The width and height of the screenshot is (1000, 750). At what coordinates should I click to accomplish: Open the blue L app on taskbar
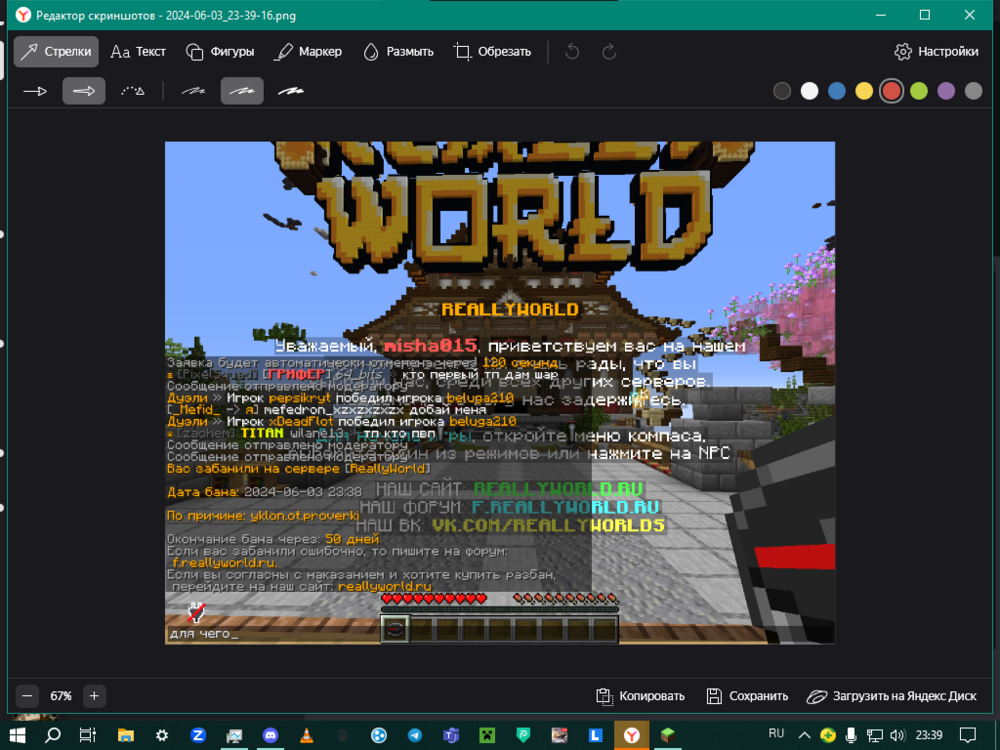[596, 735]
